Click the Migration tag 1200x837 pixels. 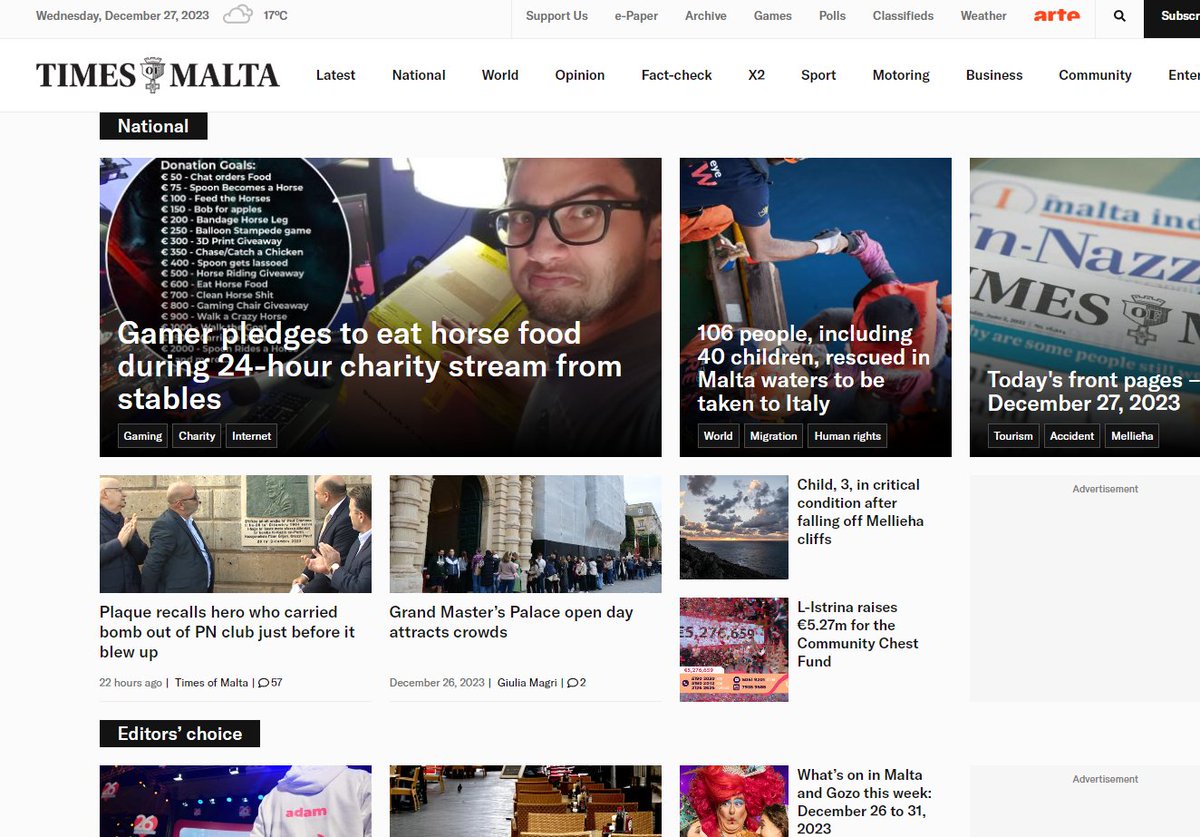[x=774, y=436]
